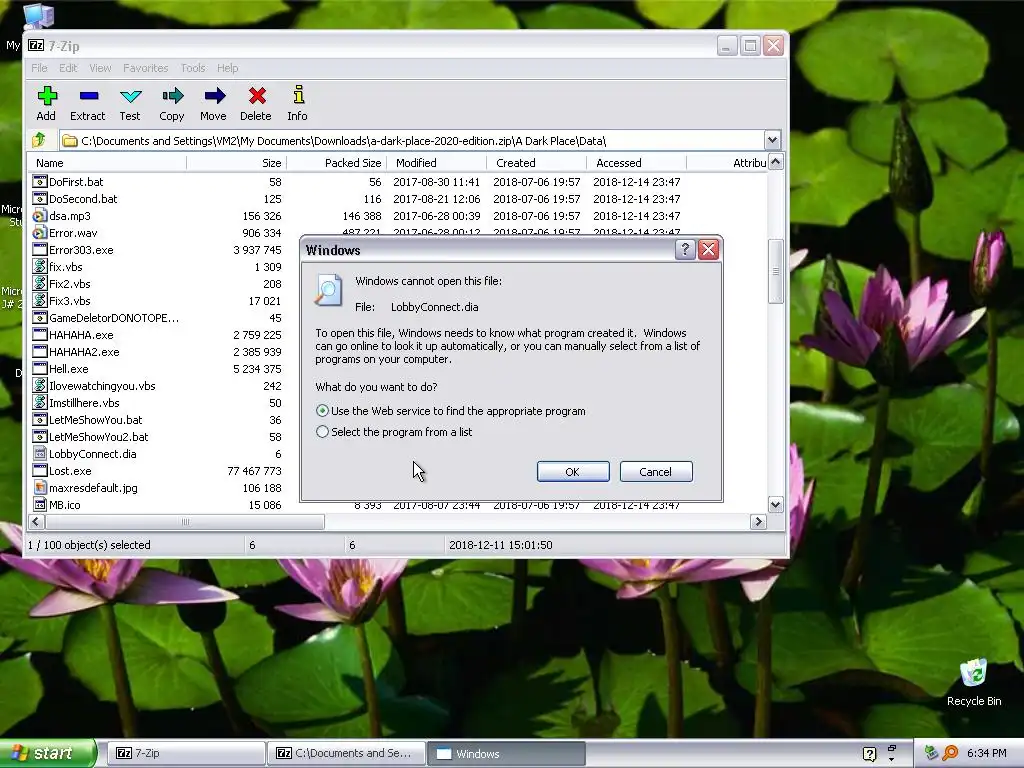
Task: Click the vertical scrollbar up arrow
Action: pos(775,163)
